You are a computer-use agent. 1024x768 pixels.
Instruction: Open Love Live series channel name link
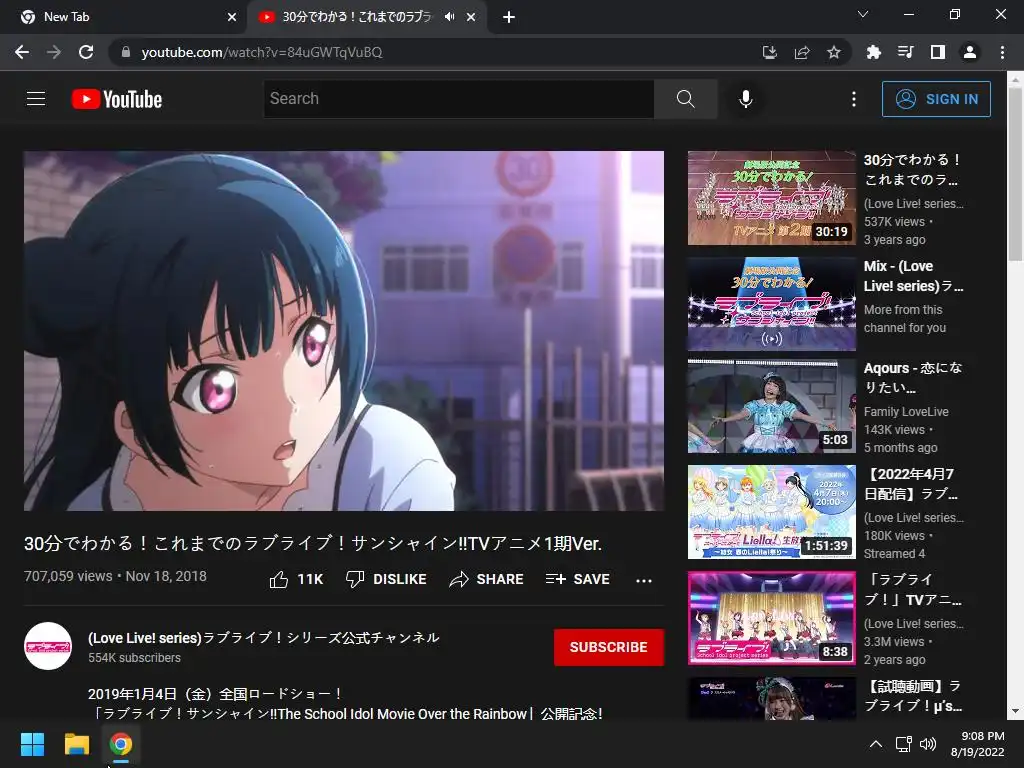(x=264, y=637)
